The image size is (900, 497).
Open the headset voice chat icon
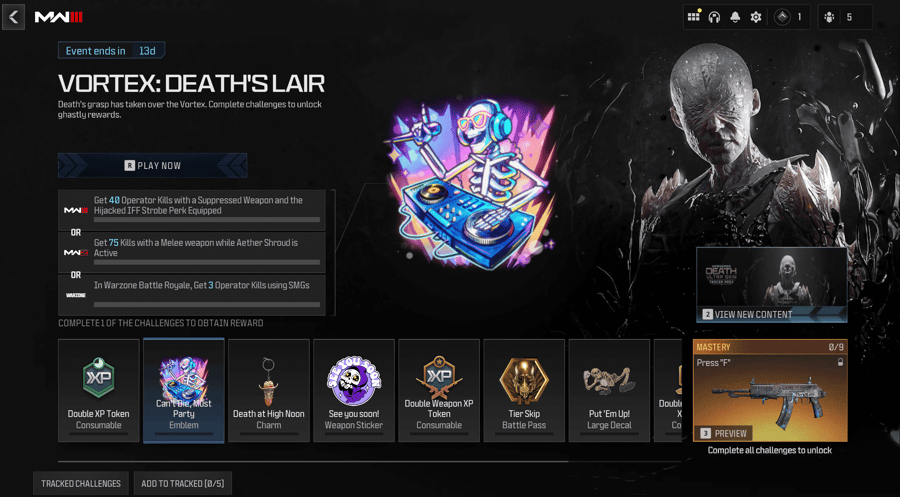(x=714, y=17)
